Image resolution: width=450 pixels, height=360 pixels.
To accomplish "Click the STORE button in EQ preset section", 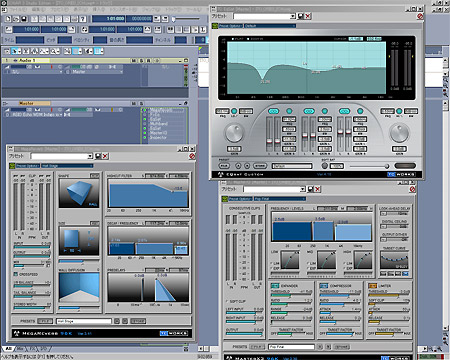I will [260, 165].
